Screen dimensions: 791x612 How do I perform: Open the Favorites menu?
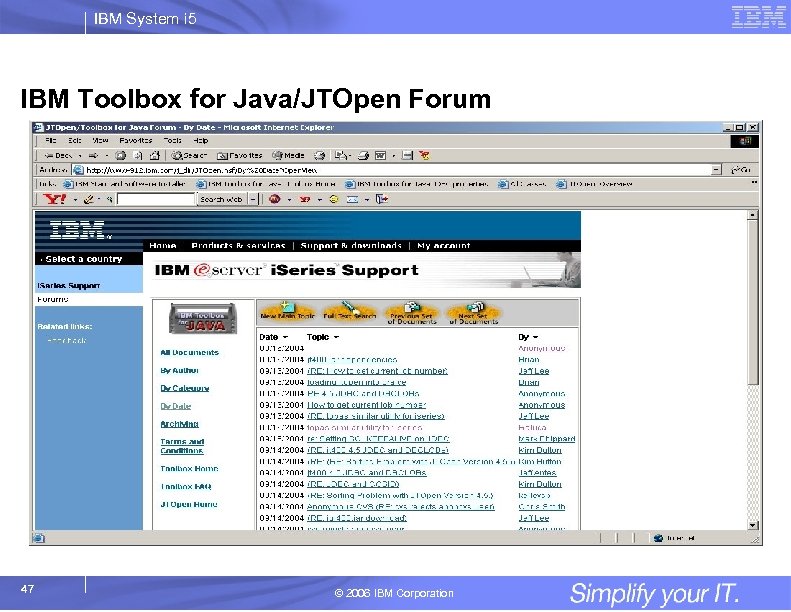136,140
